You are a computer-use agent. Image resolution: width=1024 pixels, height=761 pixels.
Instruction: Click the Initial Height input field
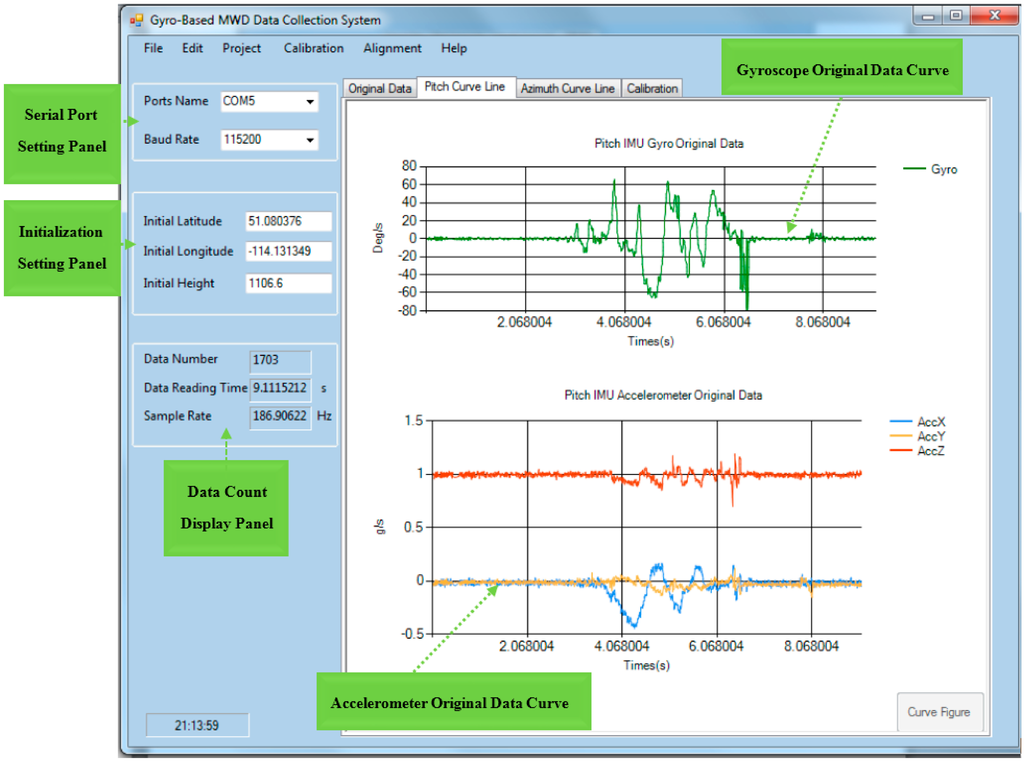coord(288,284)
